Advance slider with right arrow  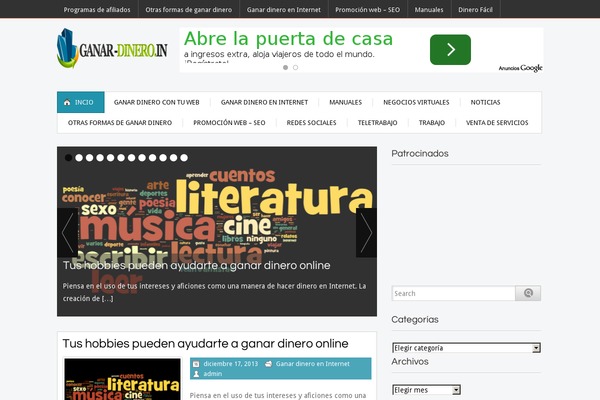point(366,232)
